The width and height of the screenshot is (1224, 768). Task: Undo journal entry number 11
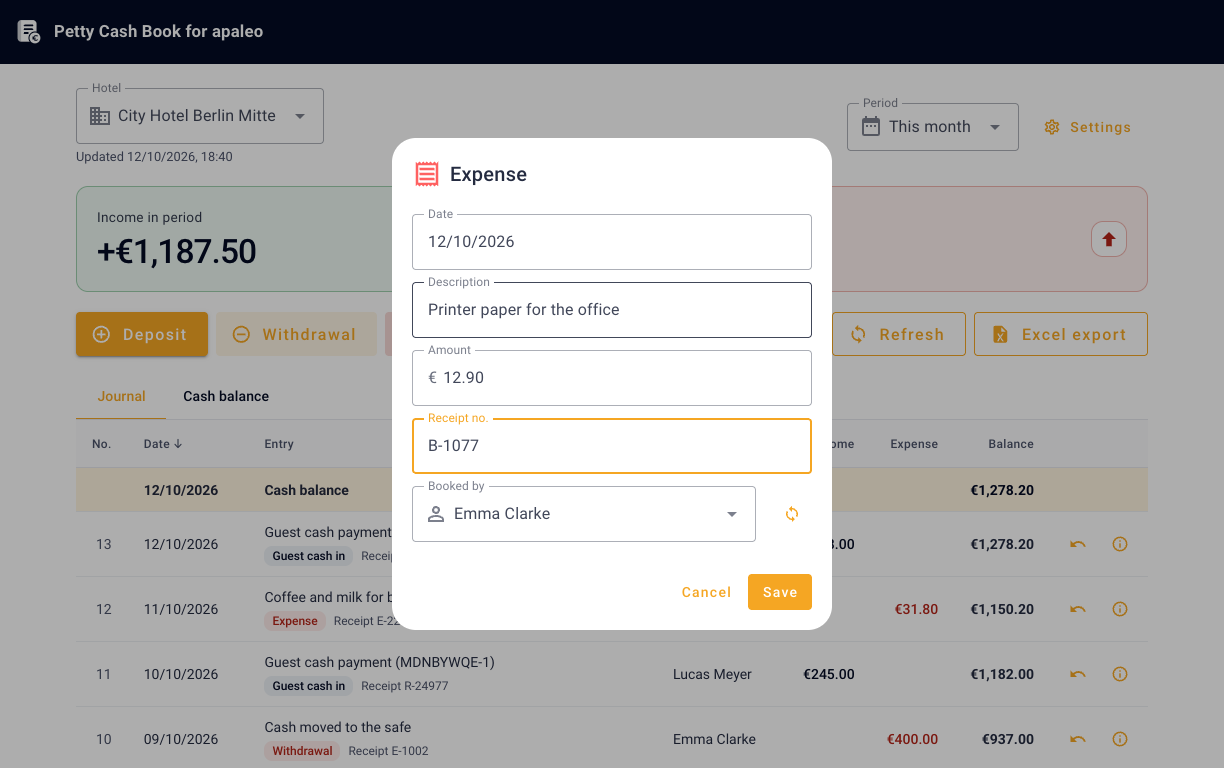click(1078, 674)
